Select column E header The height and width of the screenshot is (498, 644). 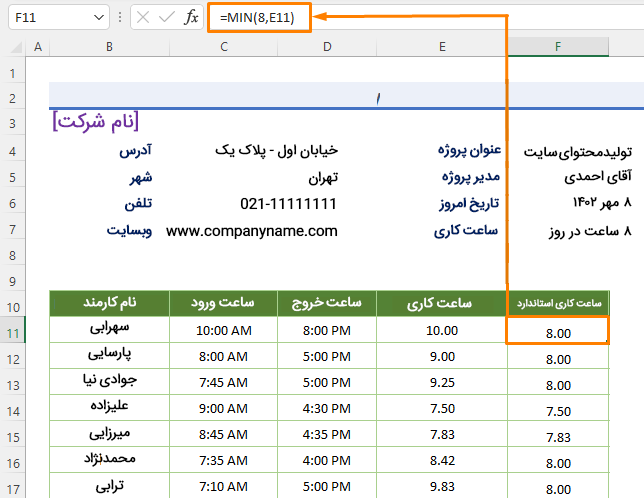coord(442,47)
